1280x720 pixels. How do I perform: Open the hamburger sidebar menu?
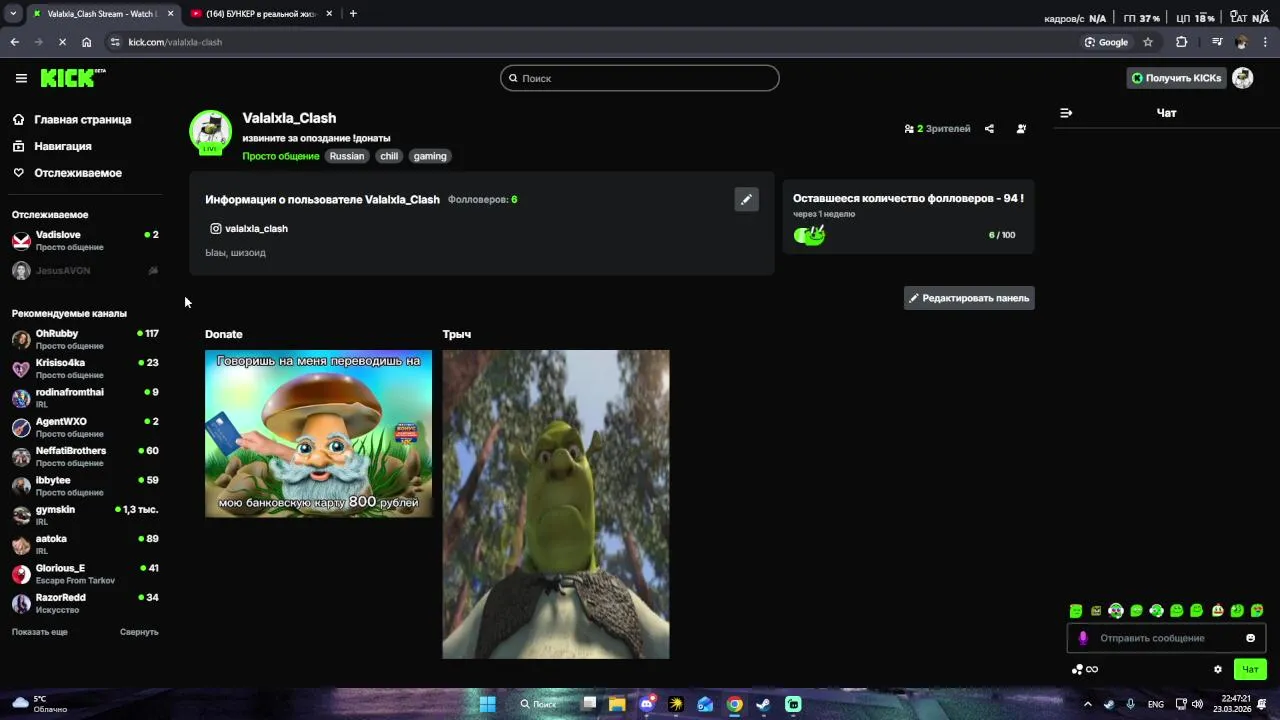click(x=21, y=78)
